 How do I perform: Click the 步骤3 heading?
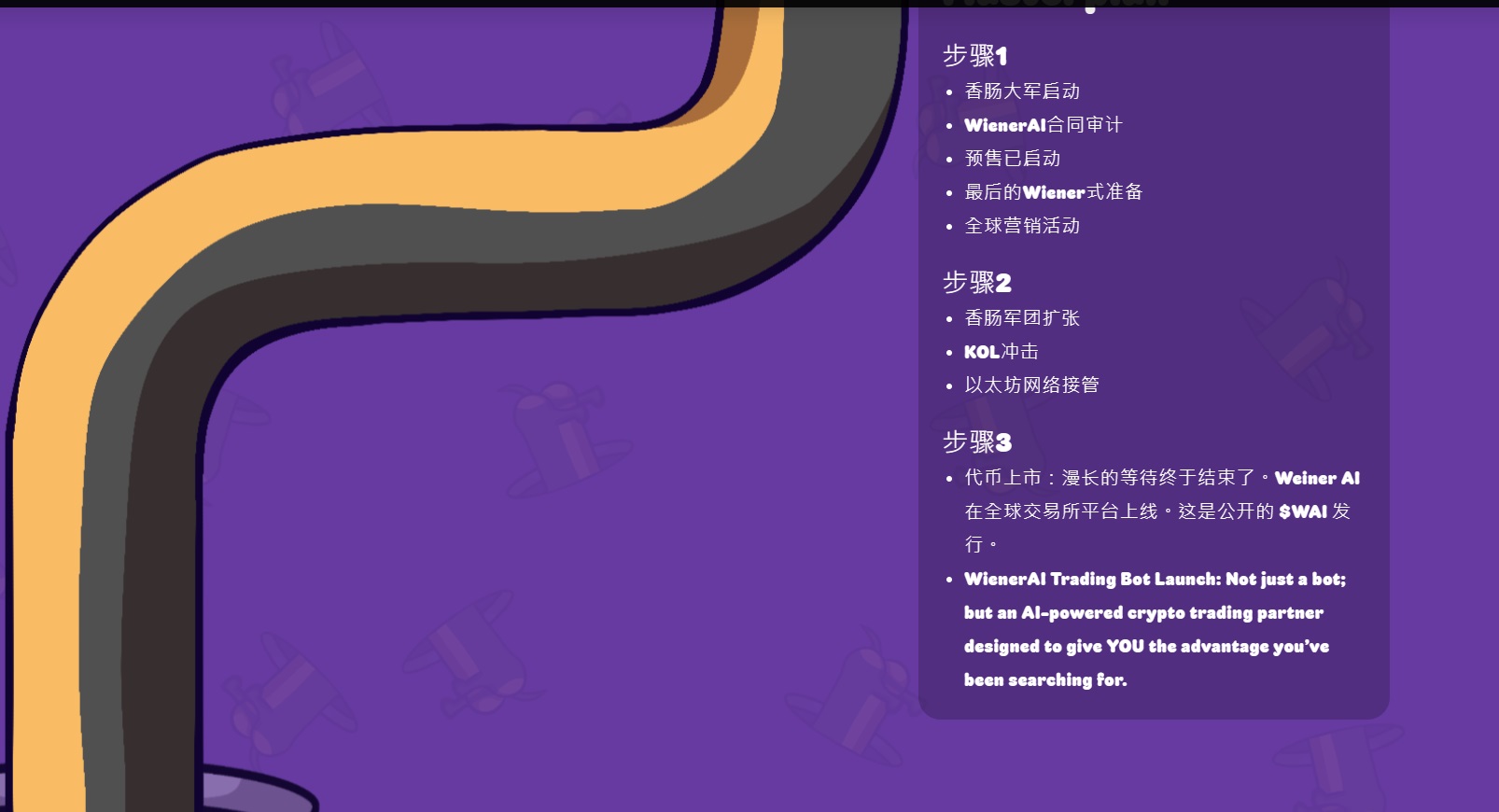(x=976, y=442)
